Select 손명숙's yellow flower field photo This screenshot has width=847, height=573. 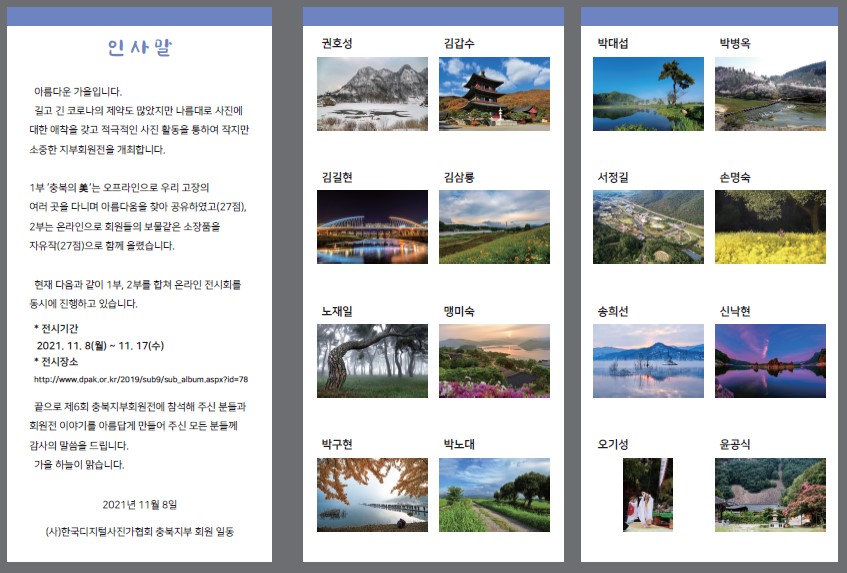(770, 227)
